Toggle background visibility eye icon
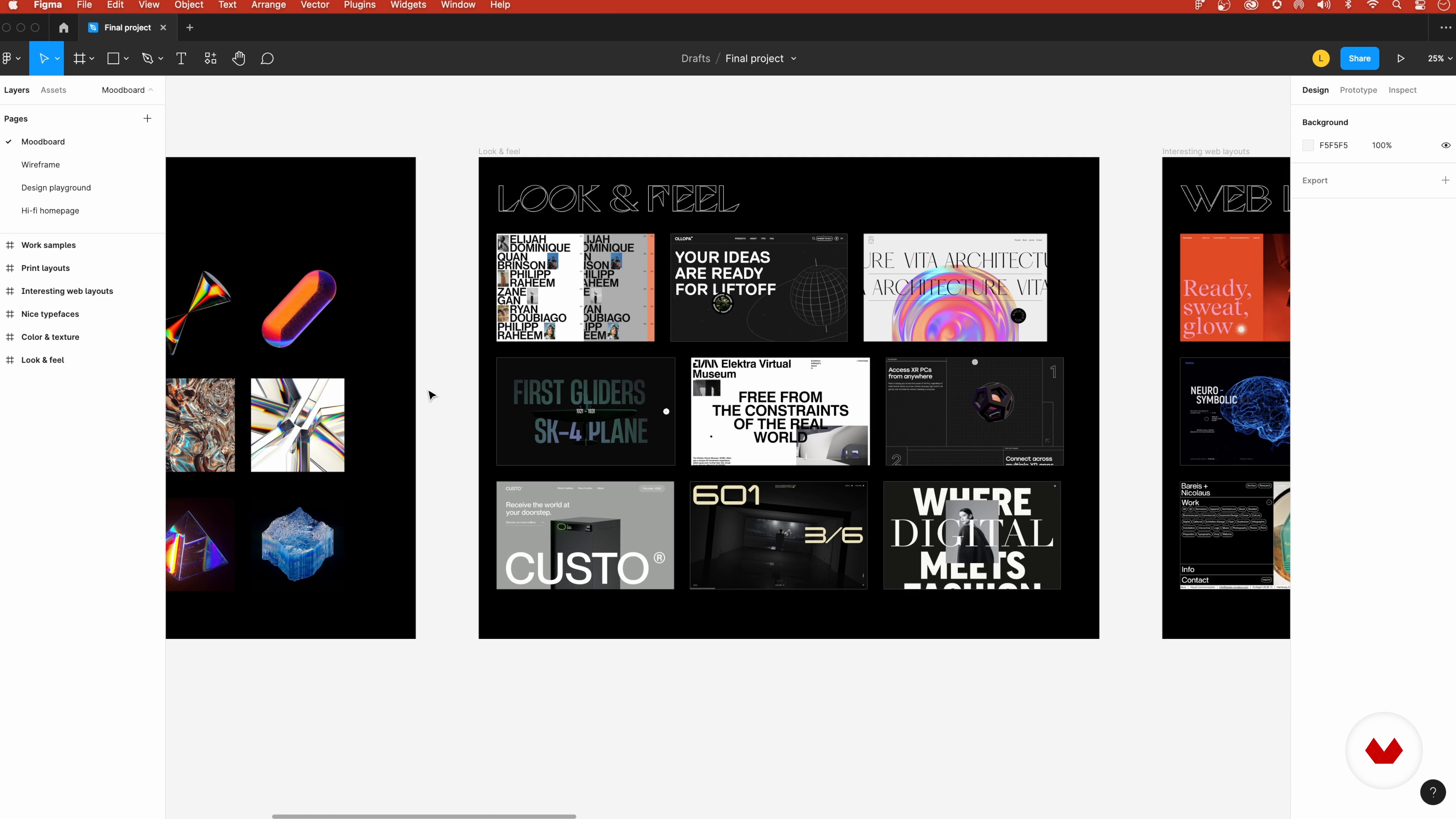 click(x=1445, y=145)
